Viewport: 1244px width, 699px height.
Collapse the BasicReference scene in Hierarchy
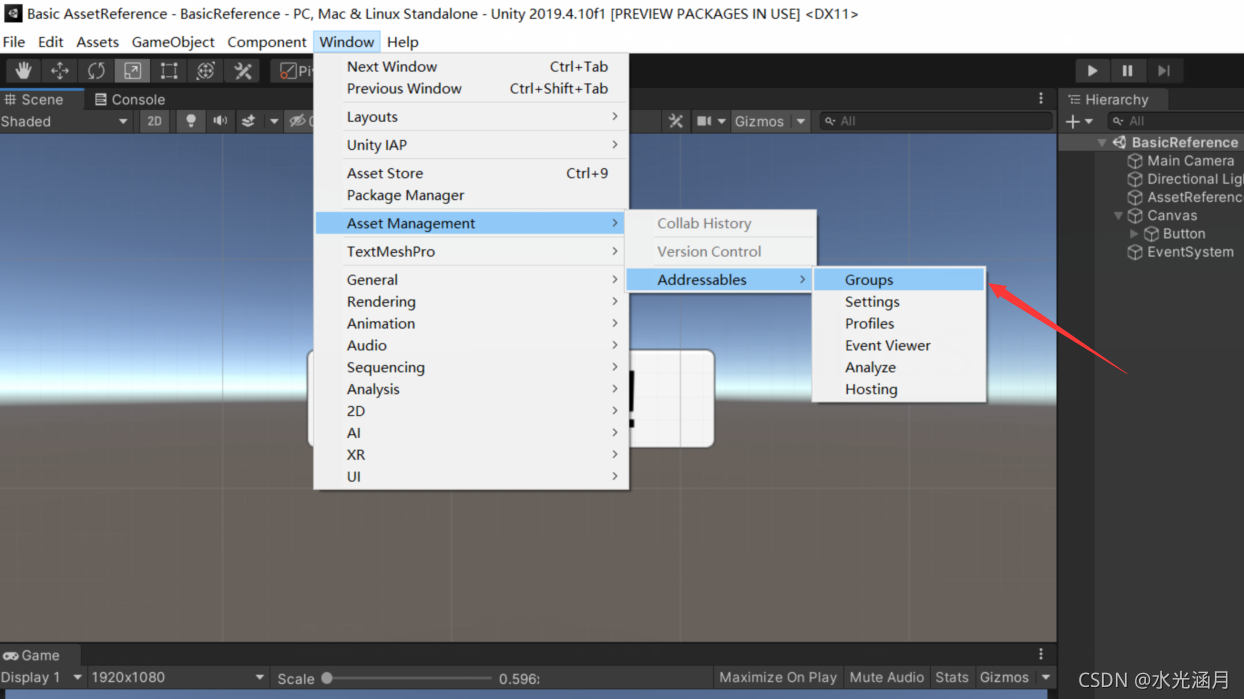point(1102,142)
